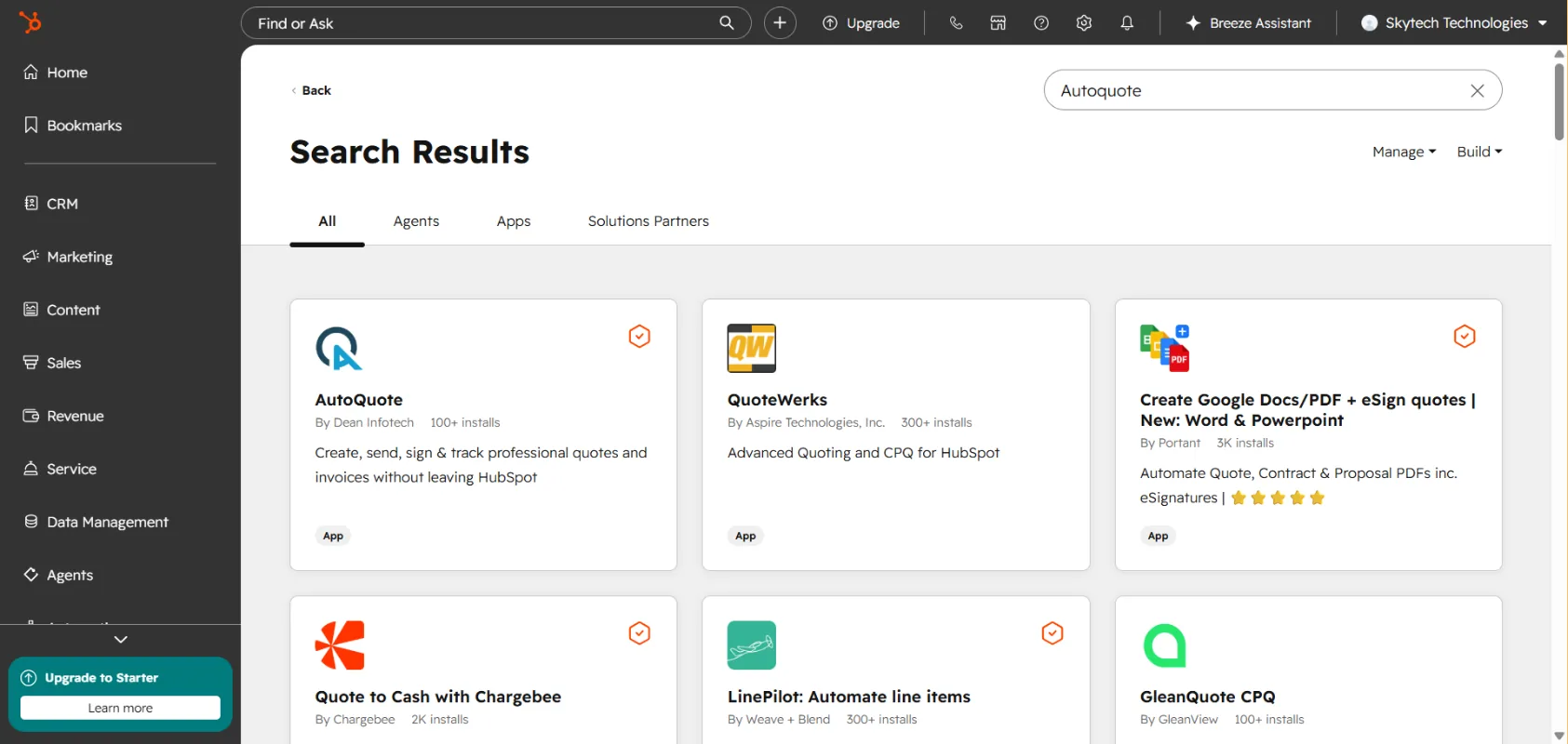Screen dimensions: 1568x744
Task: Click Upgrade to Starter heading
Action: [x=101, y=678]
